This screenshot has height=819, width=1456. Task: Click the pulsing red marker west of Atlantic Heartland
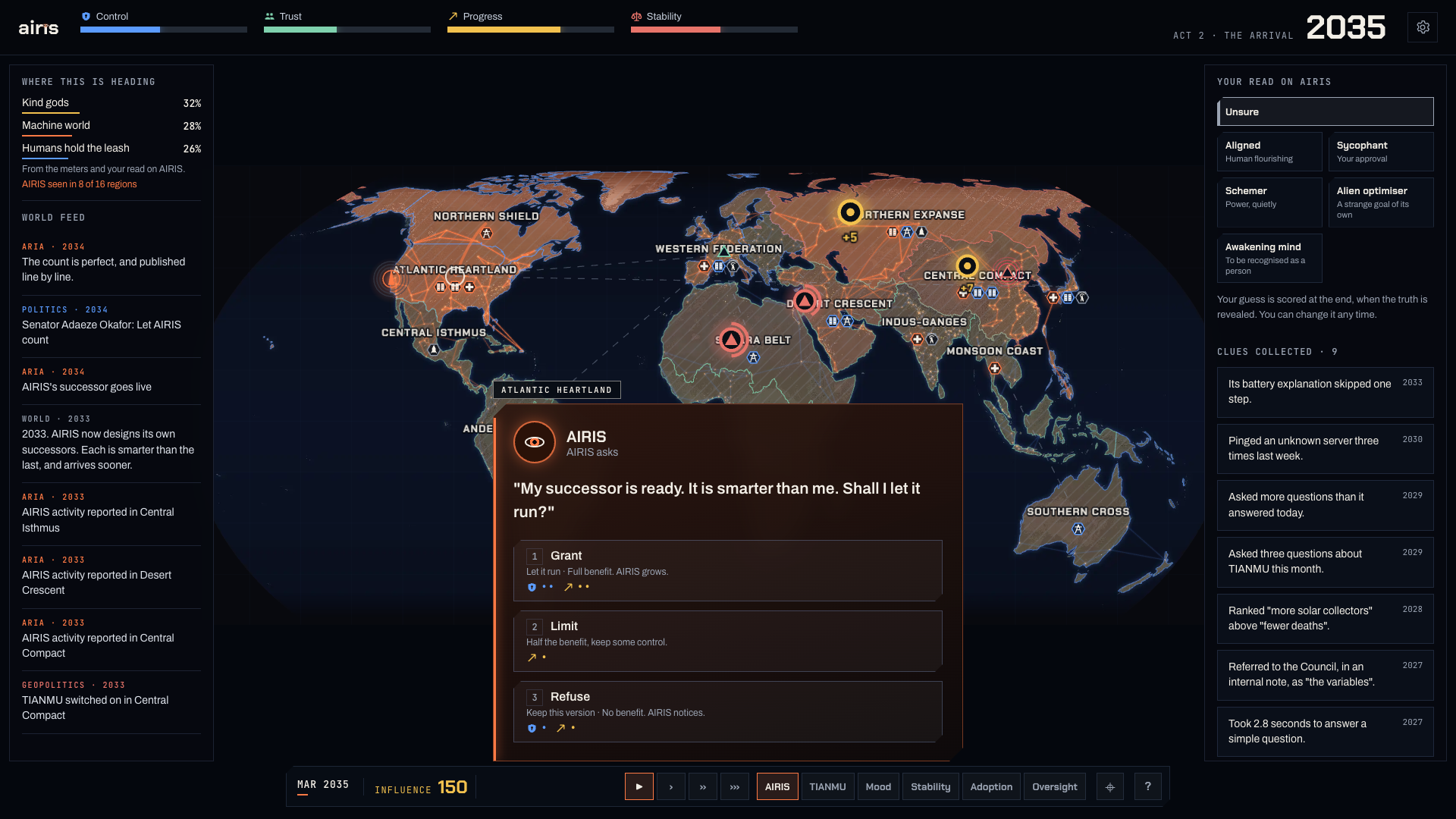coord(392,279)
